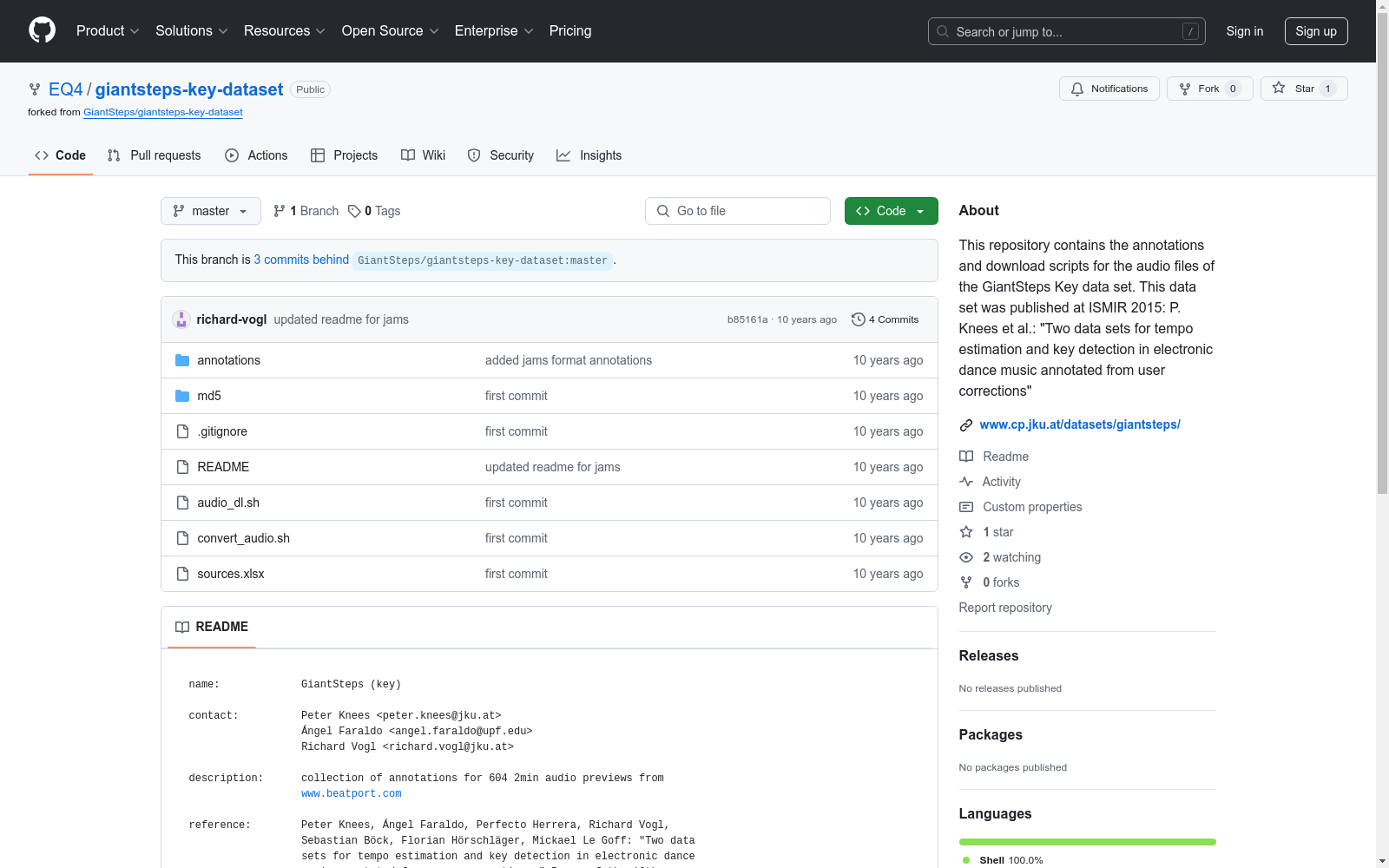Click the Search or jump to field
1389x868 pixels.
pyautogui.click(x=1067, y=31)
